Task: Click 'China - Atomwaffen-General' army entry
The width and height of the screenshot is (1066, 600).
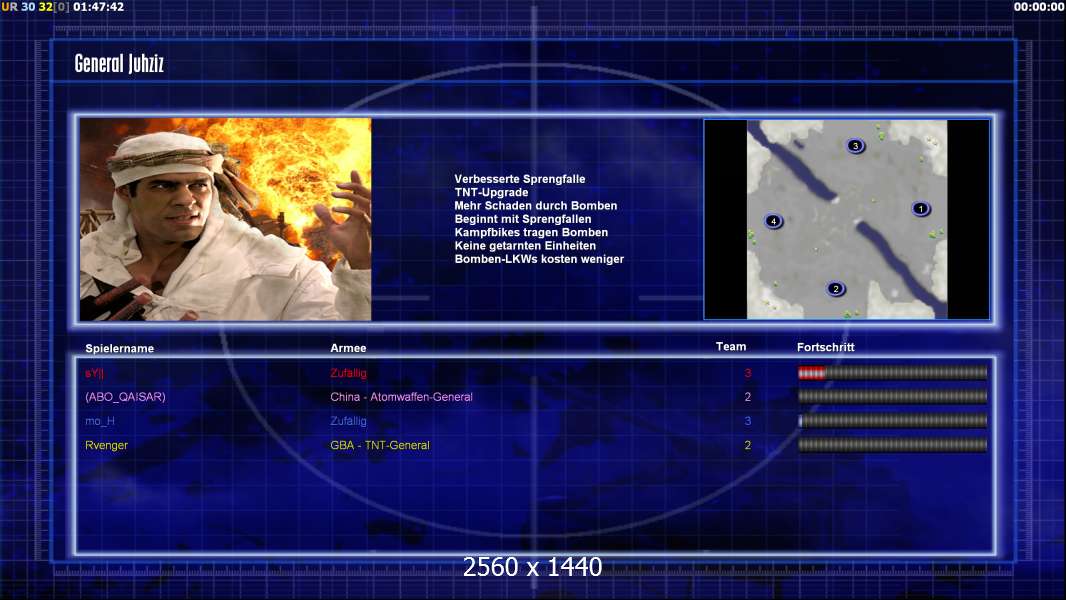Action: click(x=401, y=397)
